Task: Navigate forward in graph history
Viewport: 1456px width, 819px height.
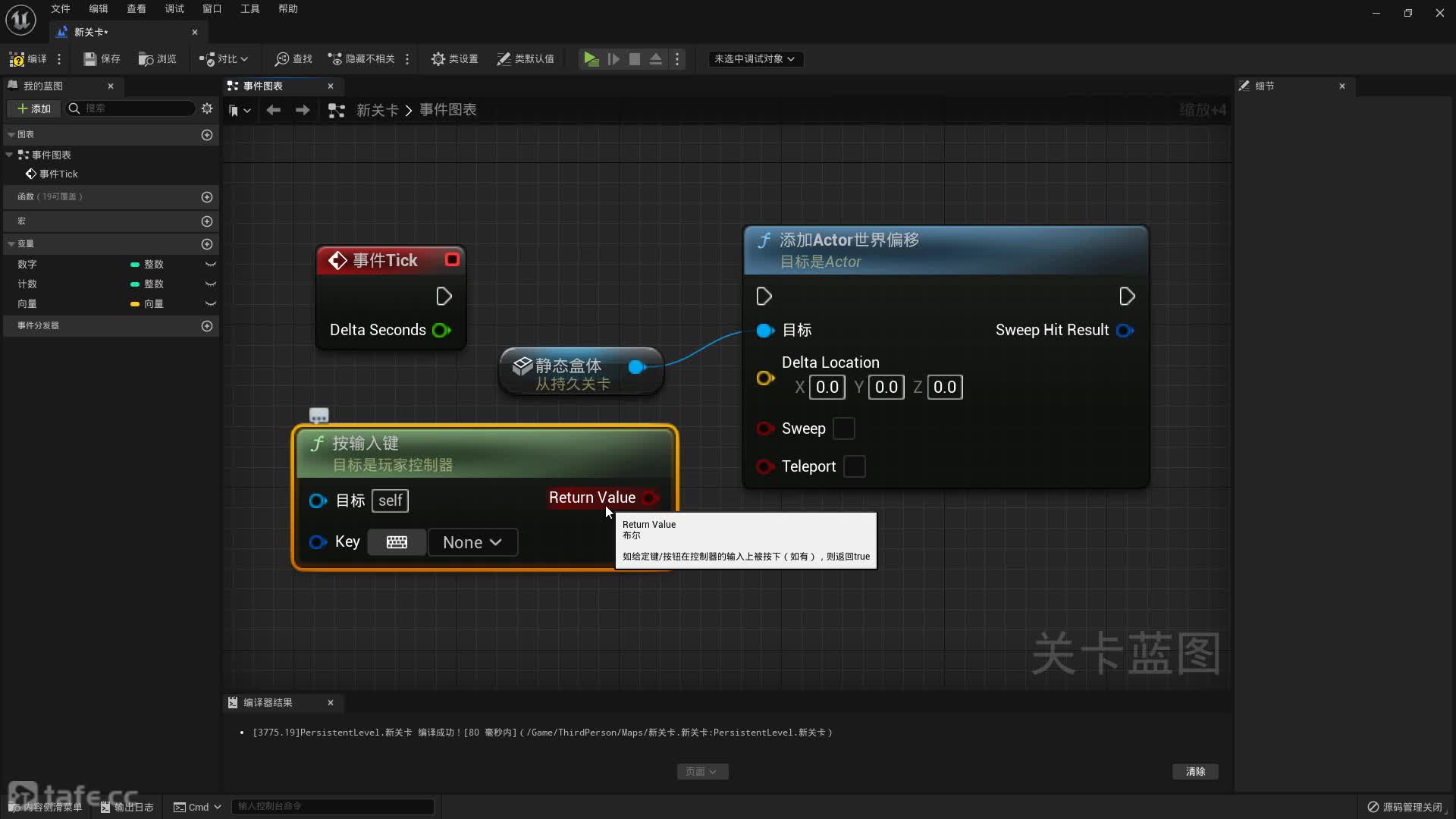Action: pyautogui.click(x=303, y=110)
